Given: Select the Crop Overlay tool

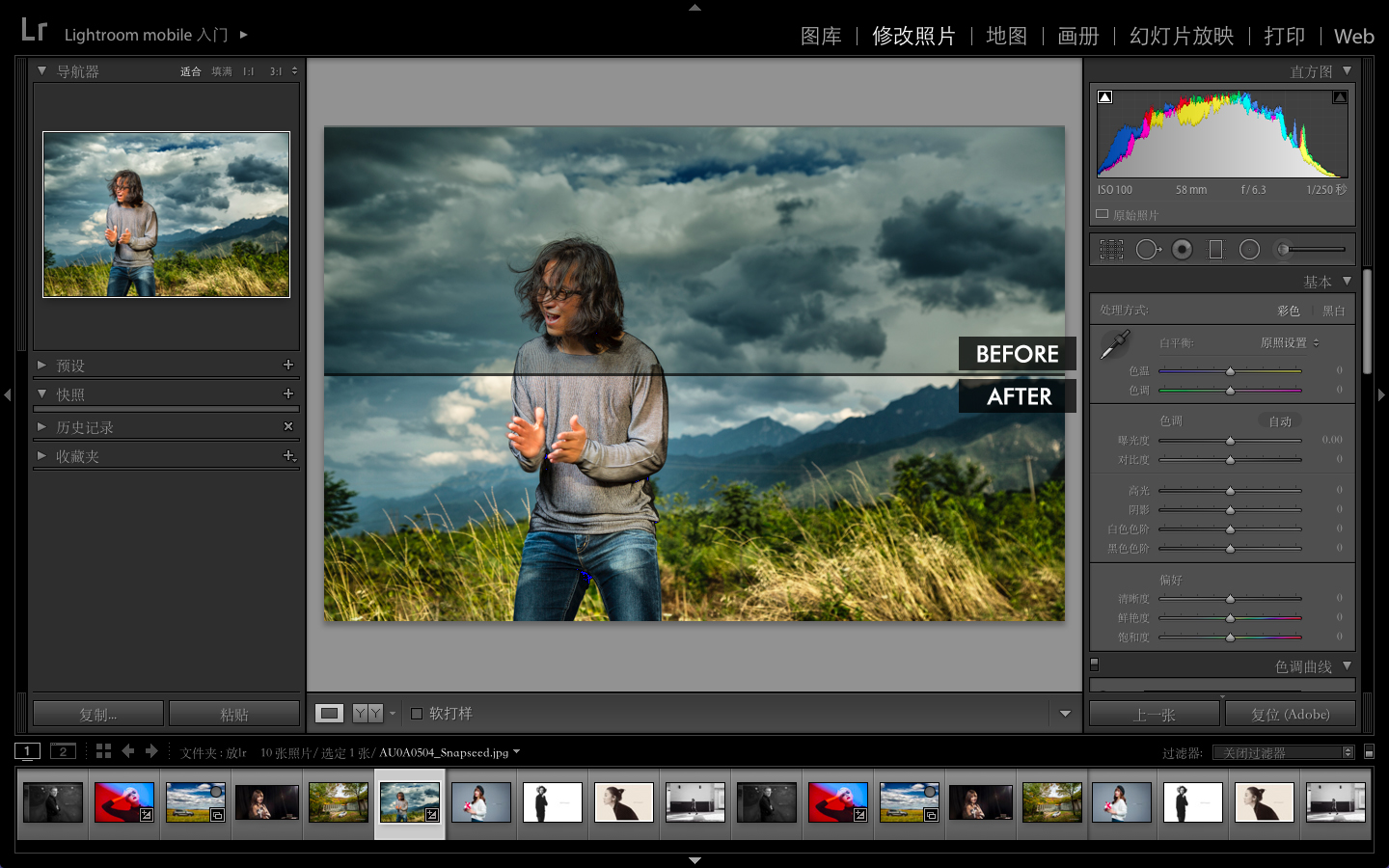Looking at the screenshot, I should click(x=1111, y=250).
